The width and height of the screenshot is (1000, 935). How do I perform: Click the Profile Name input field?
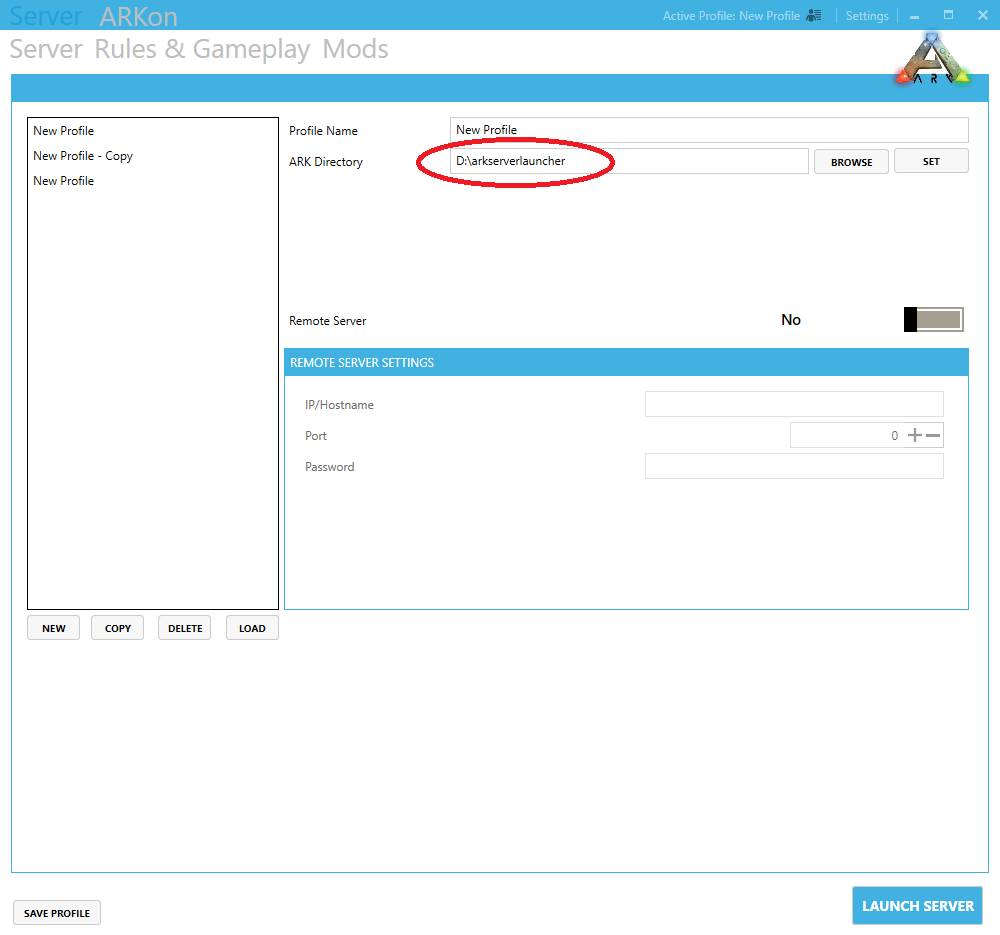[x=709, y=129]
